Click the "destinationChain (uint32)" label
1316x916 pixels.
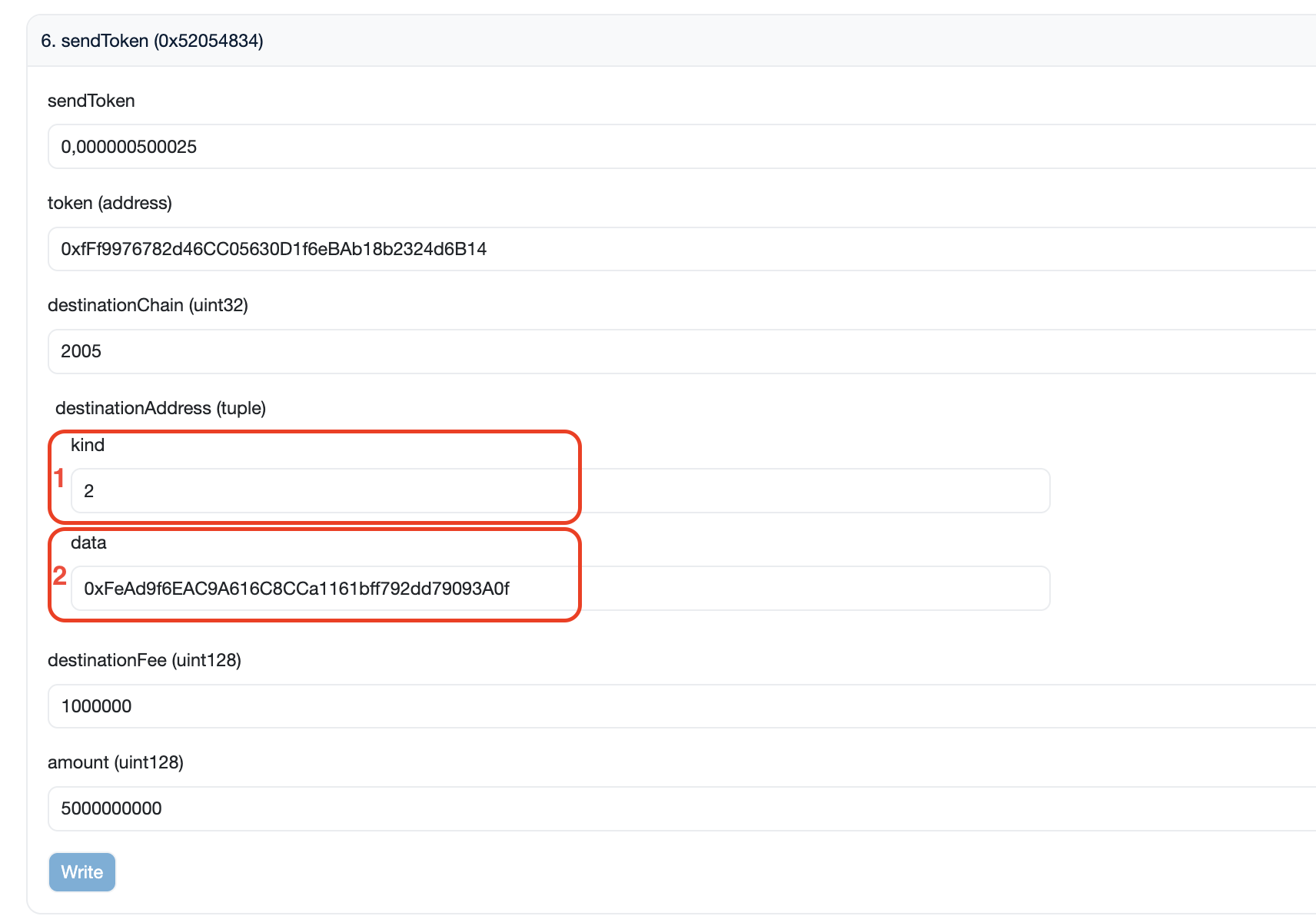tap(148, 305)
